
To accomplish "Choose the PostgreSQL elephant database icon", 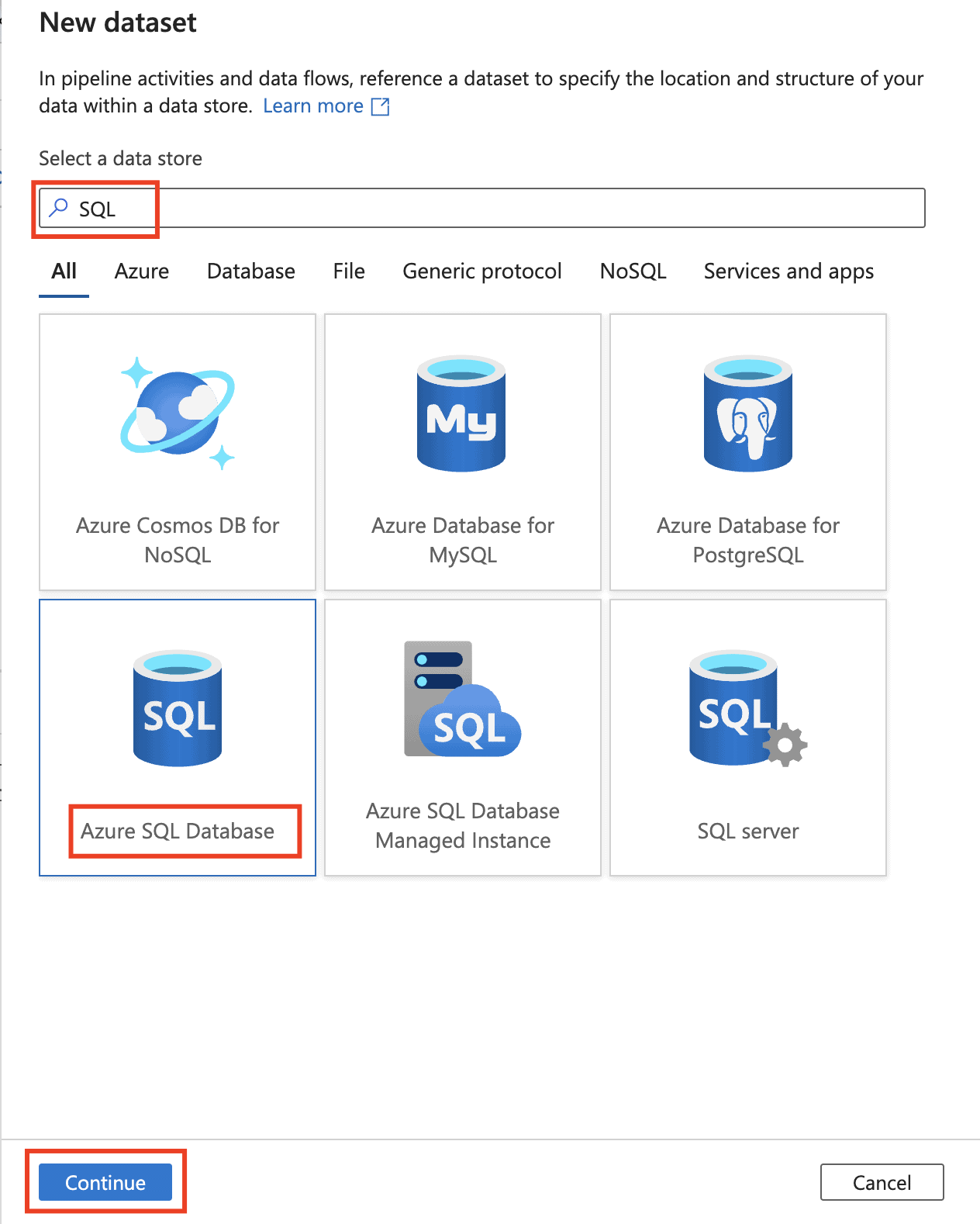I will tap(747, 413).
